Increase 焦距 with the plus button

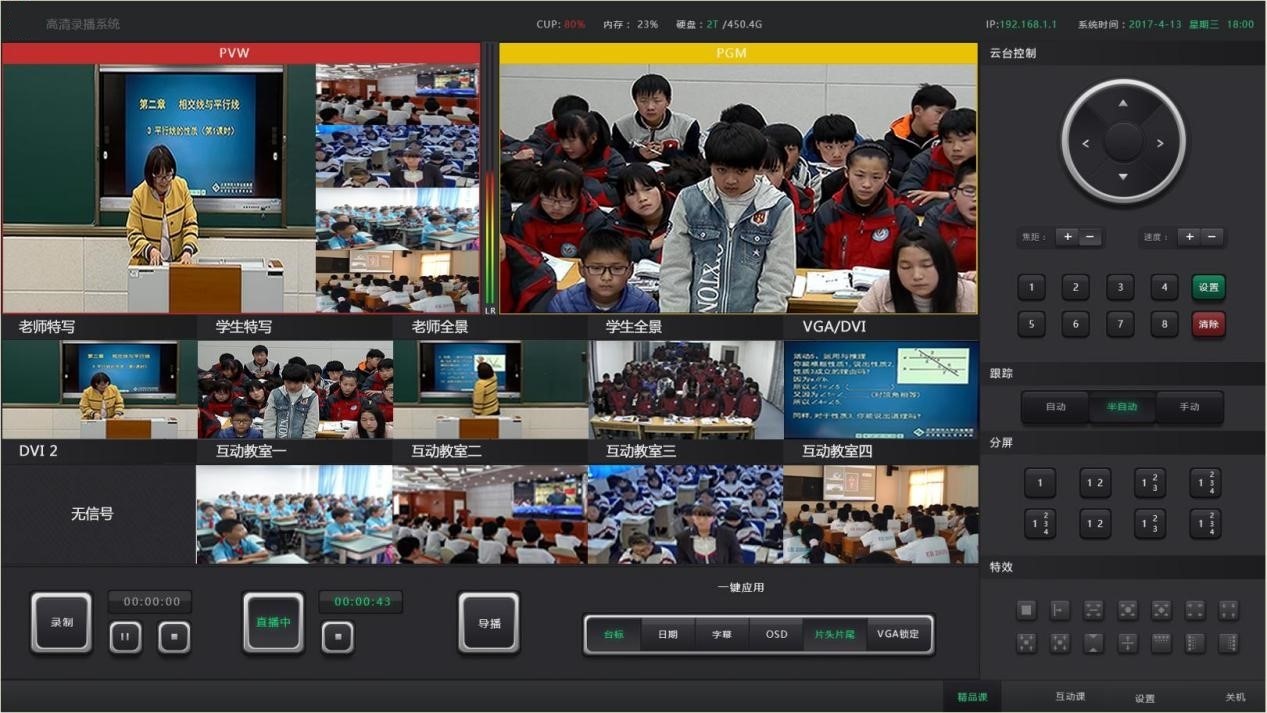click(1068, 237)
